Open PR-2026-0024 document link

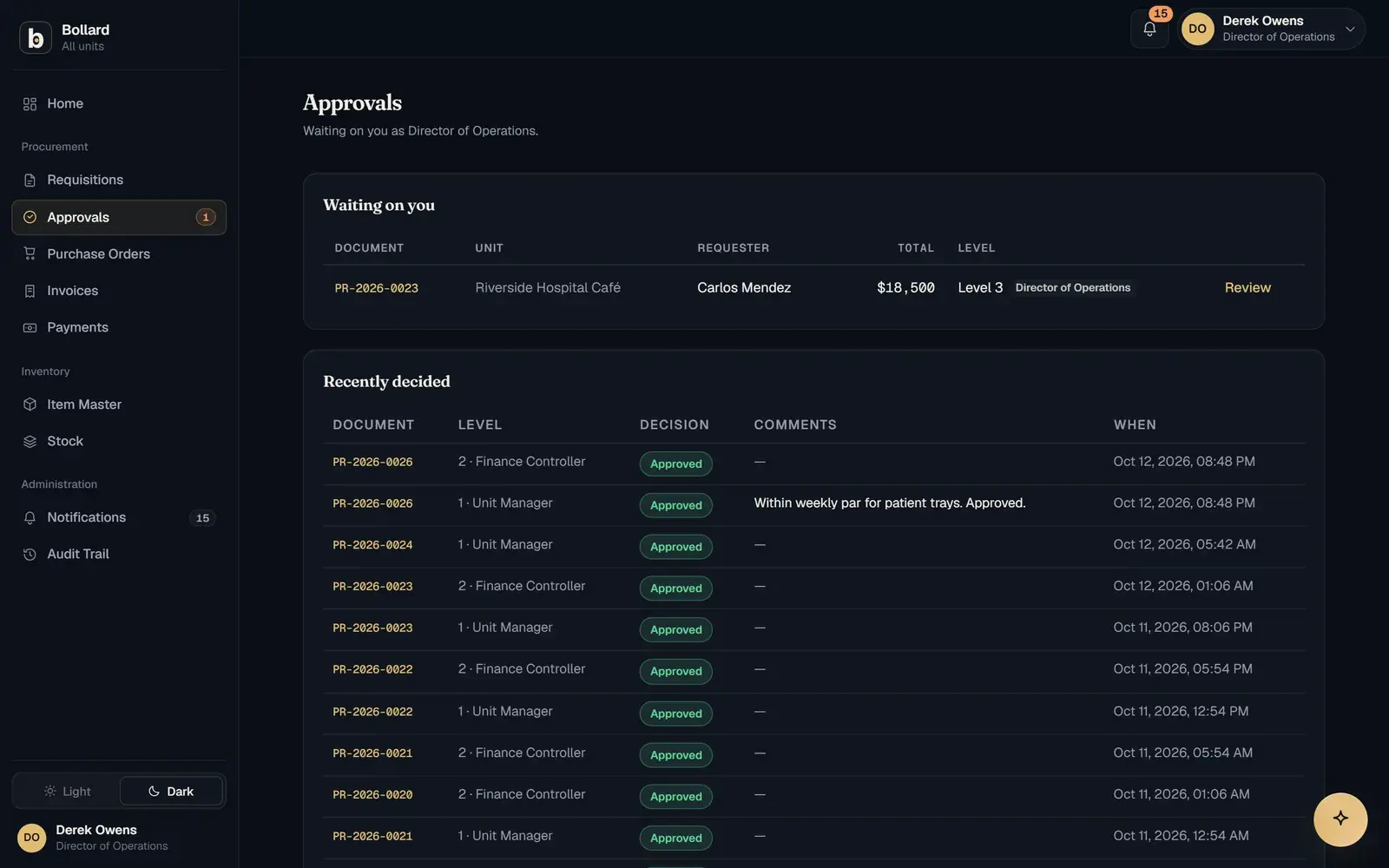click(x=372, y=545)
